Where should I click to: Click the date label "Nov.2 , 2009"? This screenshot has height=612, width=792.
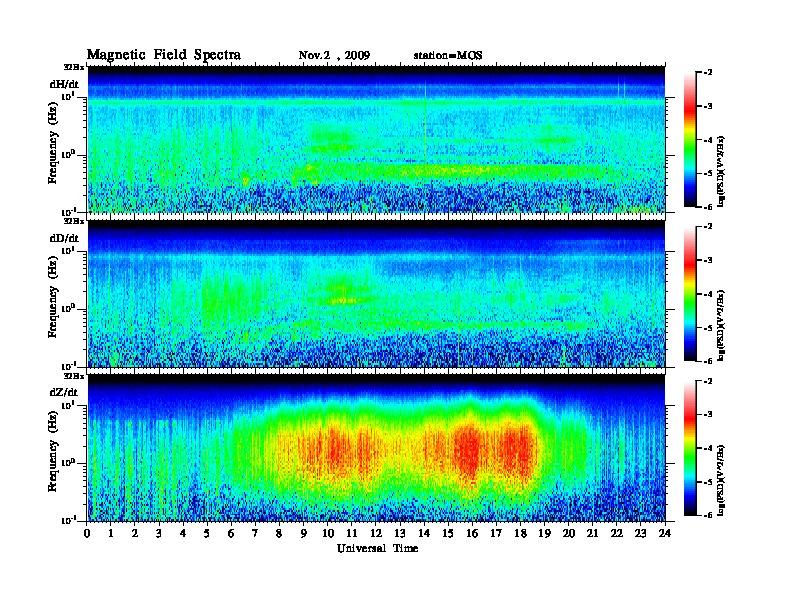point(334,56)
